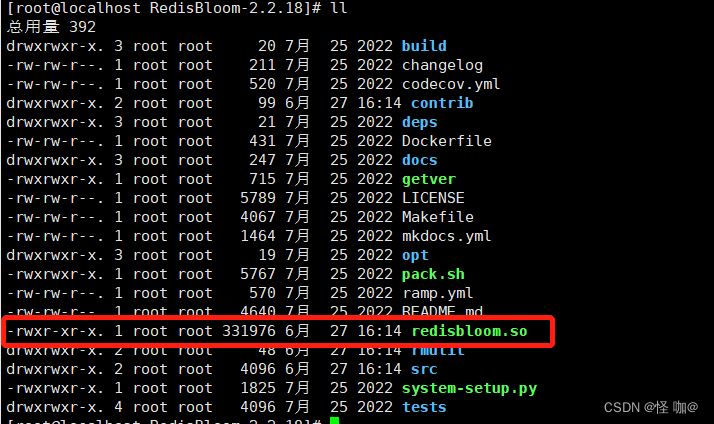
Task: Select the LICENSE file name
Action: (x=433, y=198)
